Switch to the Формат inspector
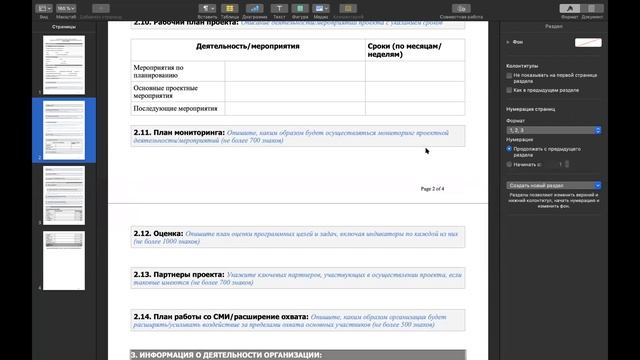The height and width of the screenshot is (360, 640). pos(570,8)
